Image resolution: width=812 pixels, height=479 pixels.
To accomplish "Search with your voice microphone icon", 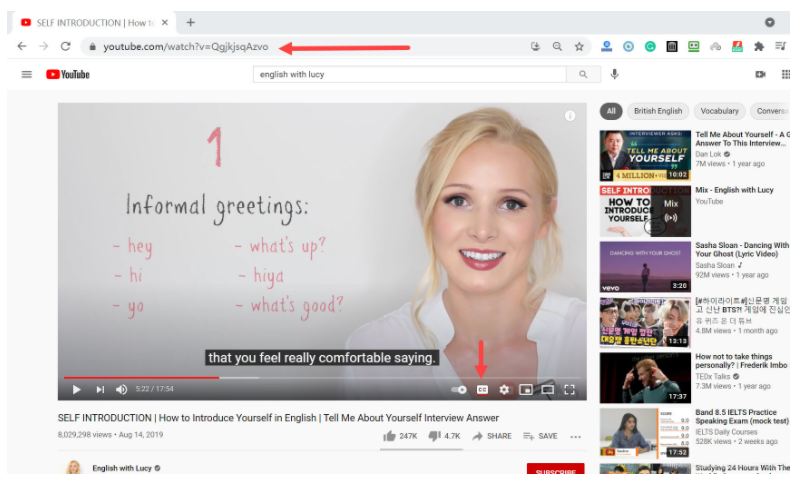I will coord(615,74).
